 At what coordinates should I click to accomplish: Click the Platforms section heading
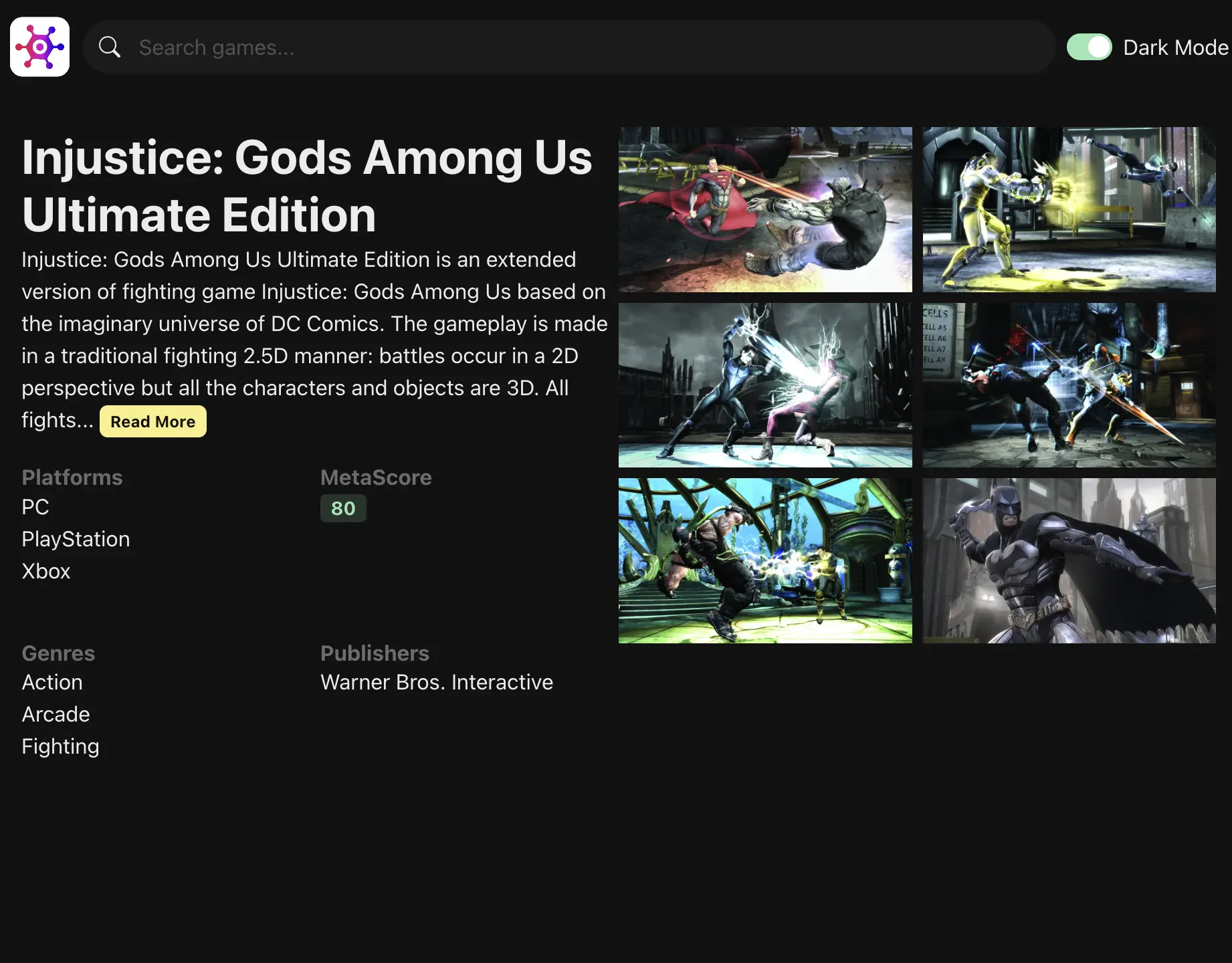(x=72, y=477)
